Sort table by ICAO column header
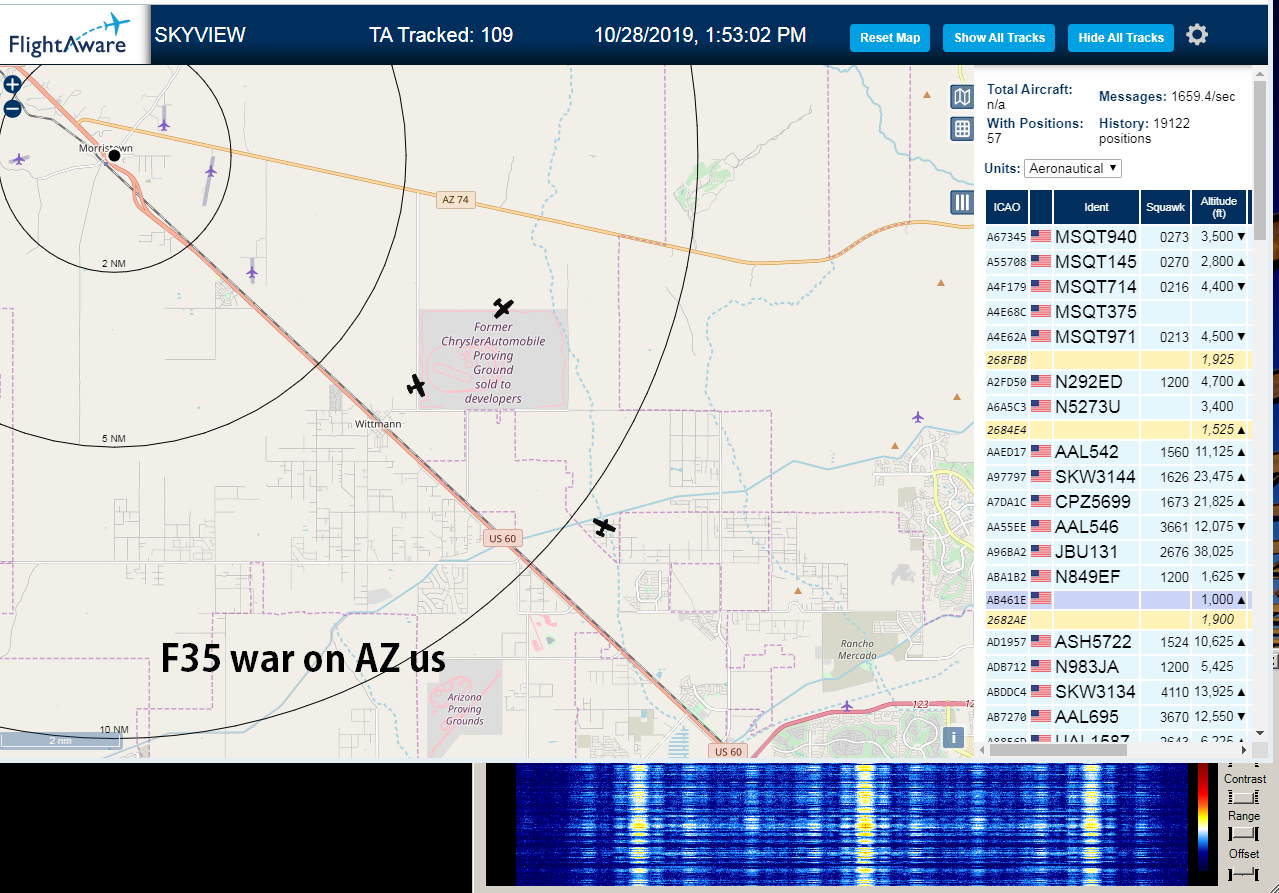This screenshot has height=893, width=1279. tap(1007, 207)
